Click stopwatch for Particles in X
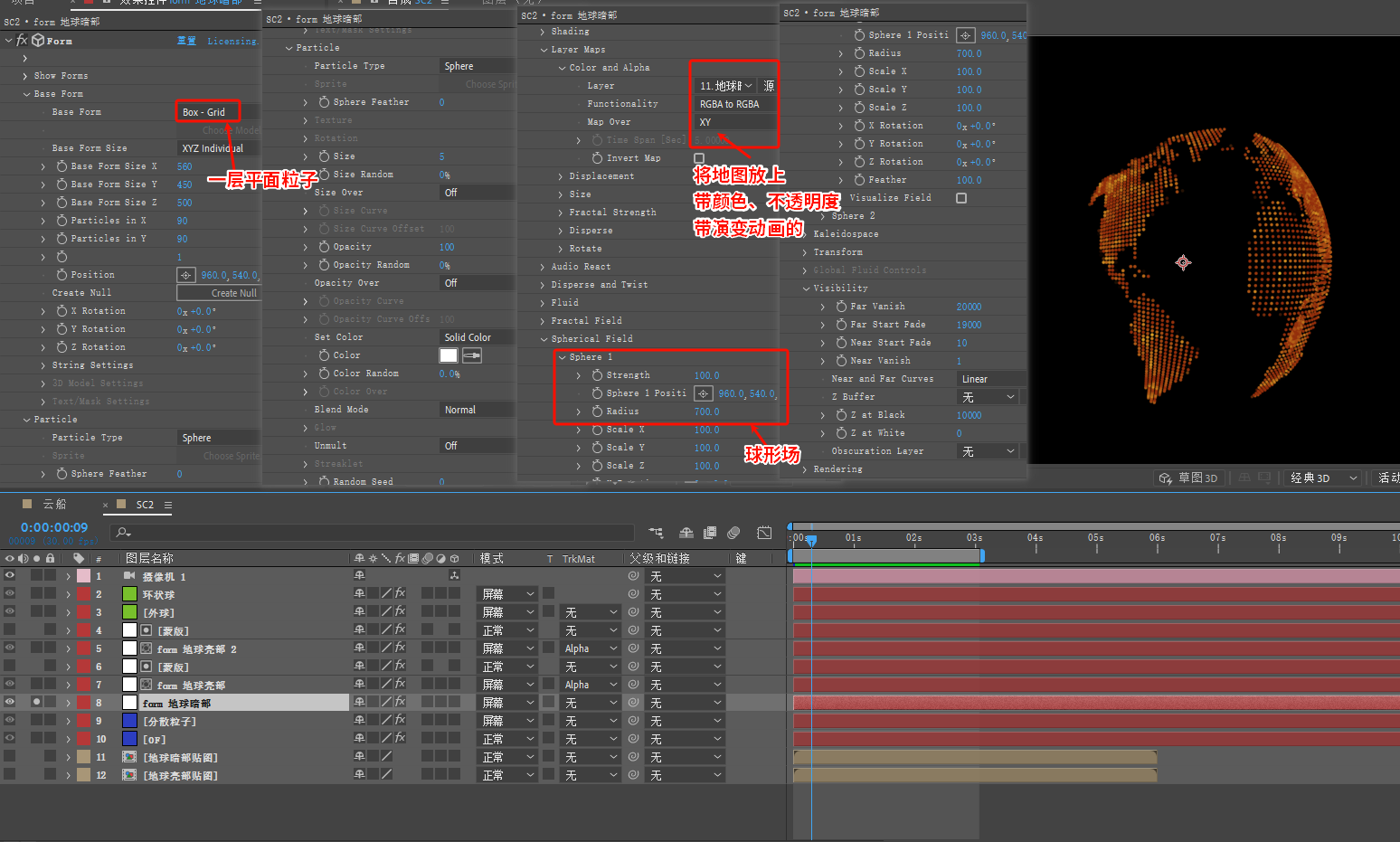1400x842 pixels. click(x=61, y=221)
